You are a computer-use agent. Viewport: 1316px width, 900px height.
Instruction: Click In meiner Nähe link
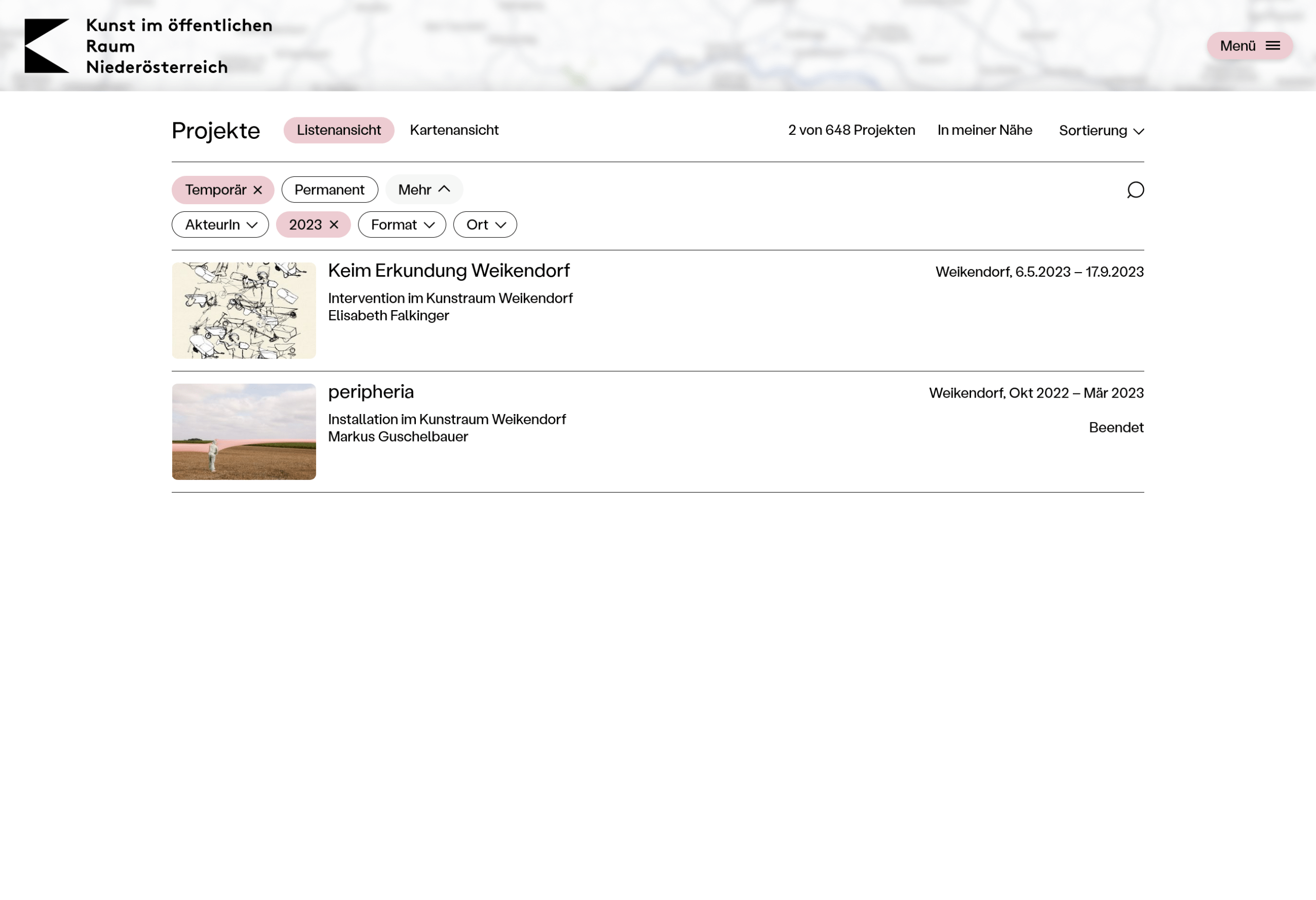coord(984,130)
